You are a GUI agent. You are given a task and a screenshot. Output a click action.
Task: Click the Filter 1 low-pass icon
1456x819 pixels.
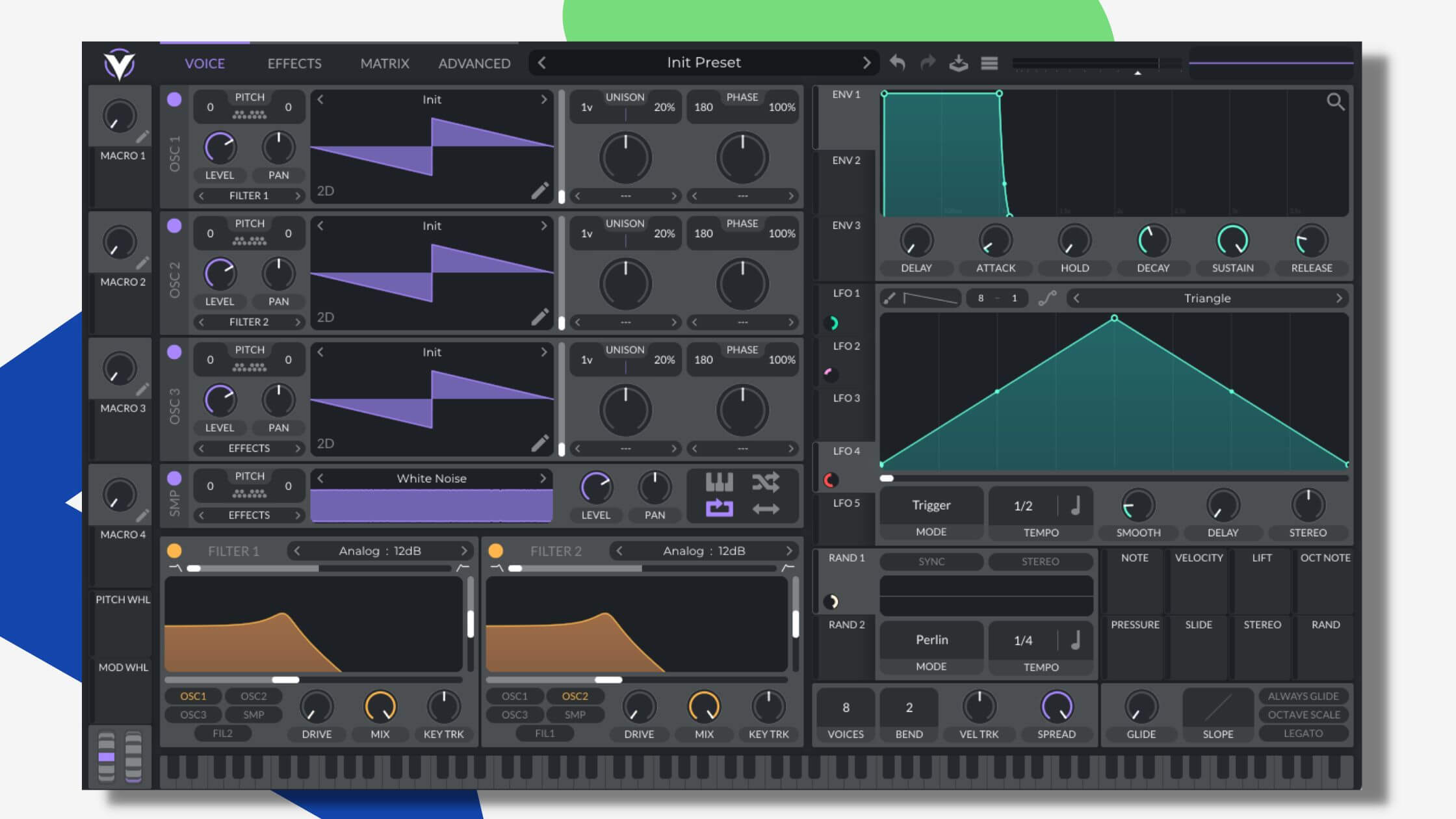pos(175,567)
